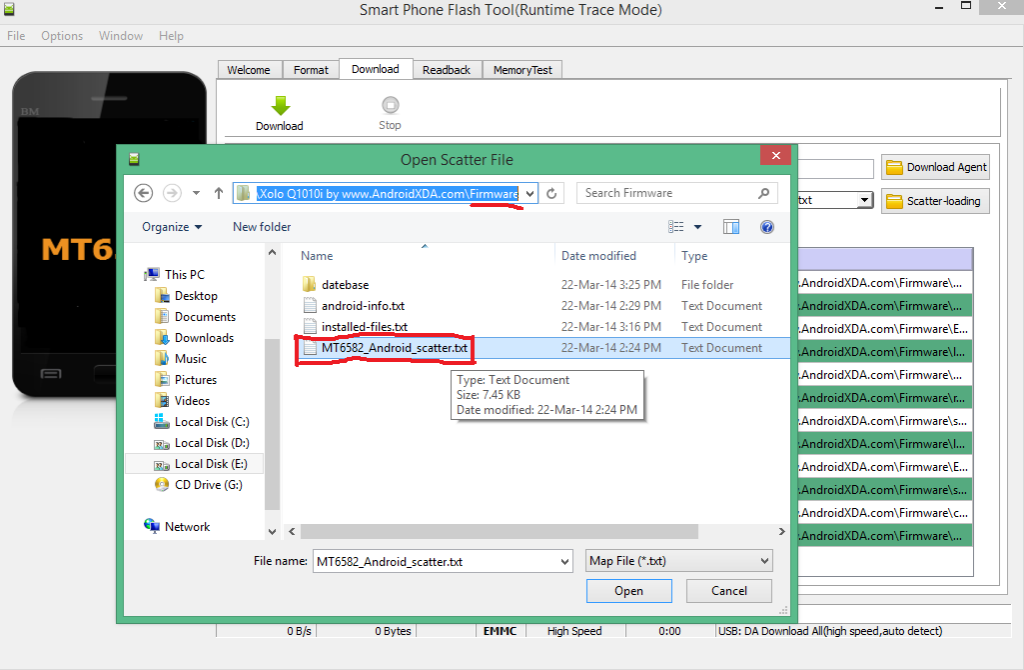Click the Stop icon in toolbar

(x=390, y=105)
